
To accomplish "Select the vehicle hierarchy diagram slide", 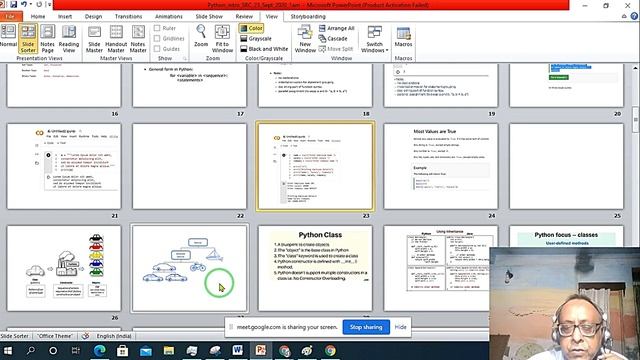I will [190, 268].
